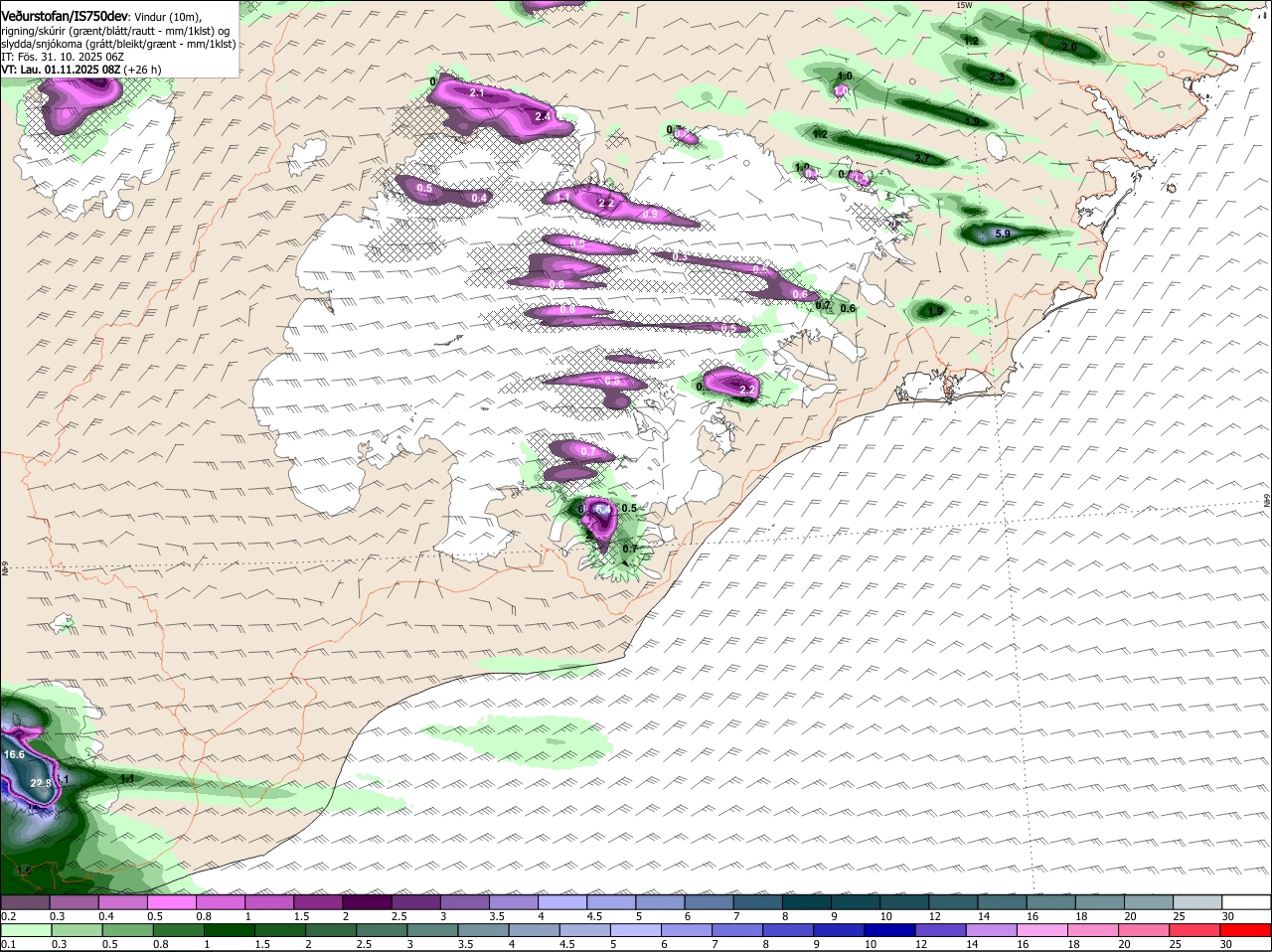Click the '0.4' snow value on the map
This screenshot has width=1272, height=952.
pos(479,198)
